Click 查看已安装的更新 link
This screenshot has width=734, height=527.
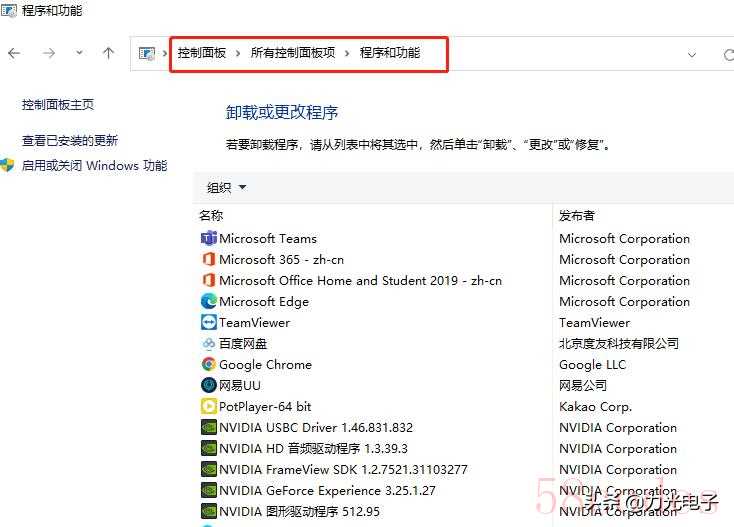click(x=70, y=141)
